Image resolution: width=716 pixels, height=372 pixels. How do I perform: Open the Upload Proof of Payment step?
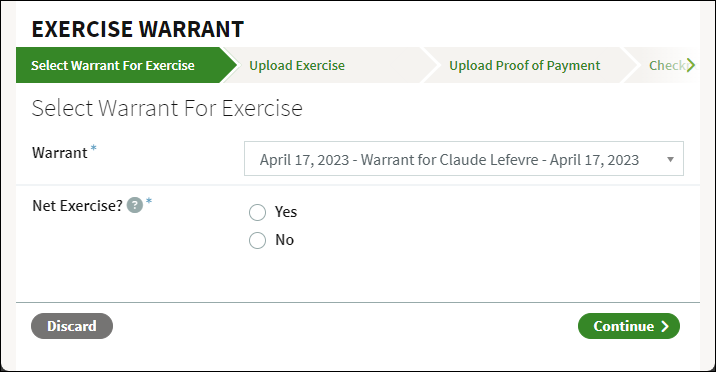(x=525, y=65)
